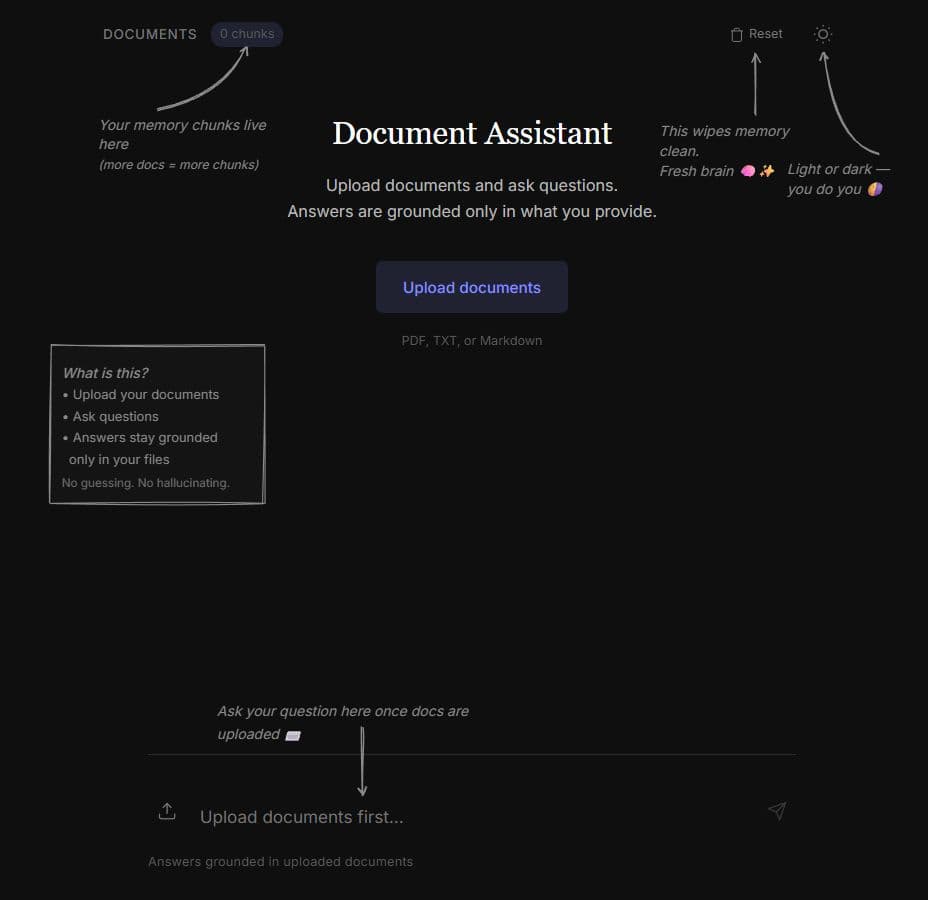Click "PDF, TXT, or Markdown" hint text
The width and height of the screenshot is (928, 900).
click(472, 341)
